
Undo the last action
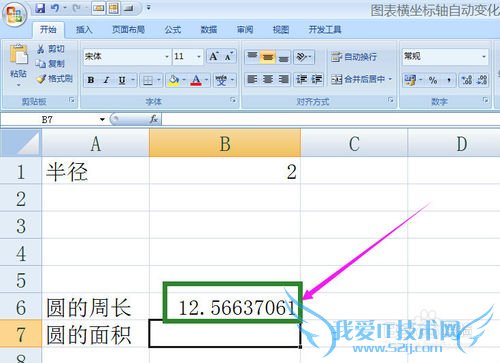[55, 8]
